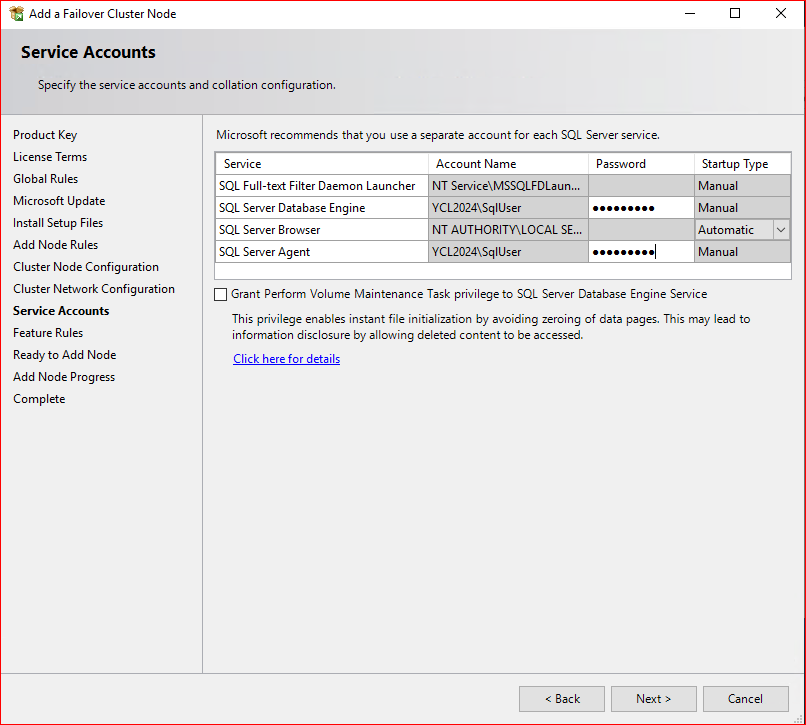Screen dimensions: 806x725
Task: Go back with the Back button
Action: pos(562,699)
